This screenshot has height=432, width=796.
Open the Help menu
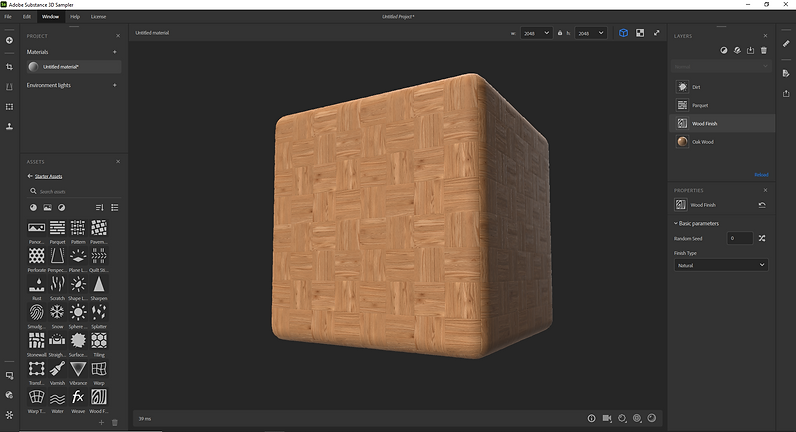click(75, 17)
